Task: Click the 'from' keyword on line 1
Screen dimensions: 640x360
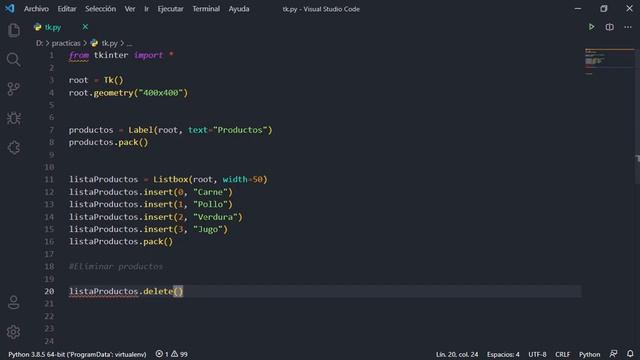Action: [78, 55]
